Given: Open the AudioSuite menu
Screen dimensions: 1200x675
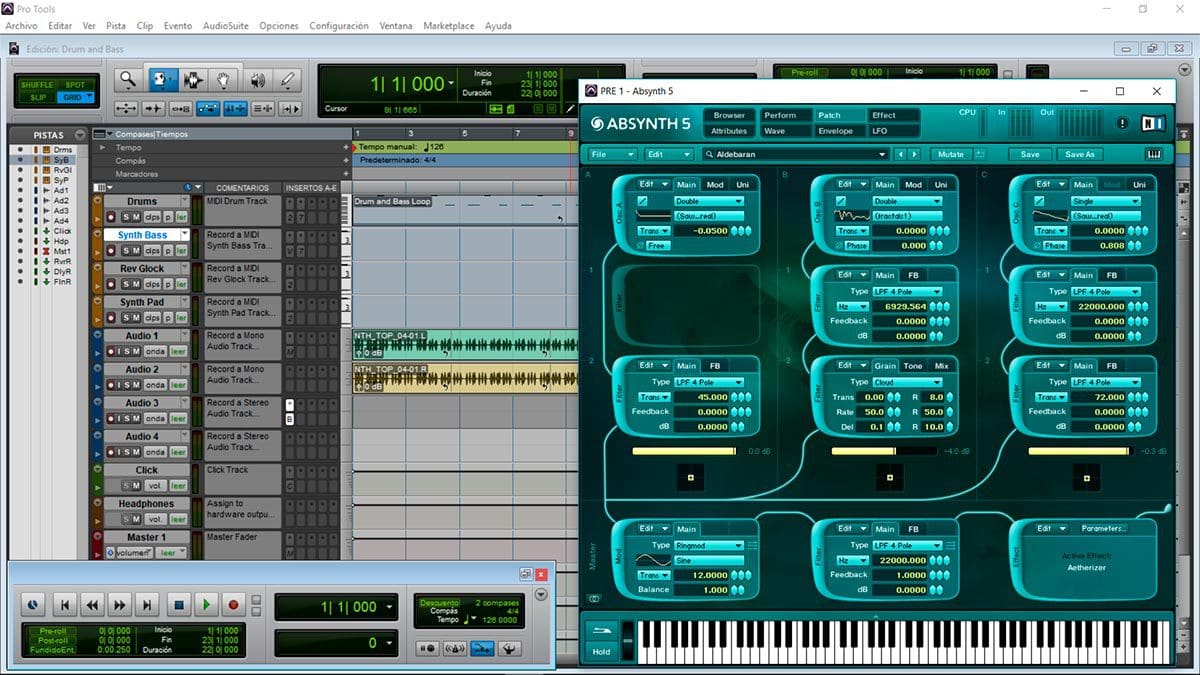Looking at the screenshot, I should [x=225, y=25].
